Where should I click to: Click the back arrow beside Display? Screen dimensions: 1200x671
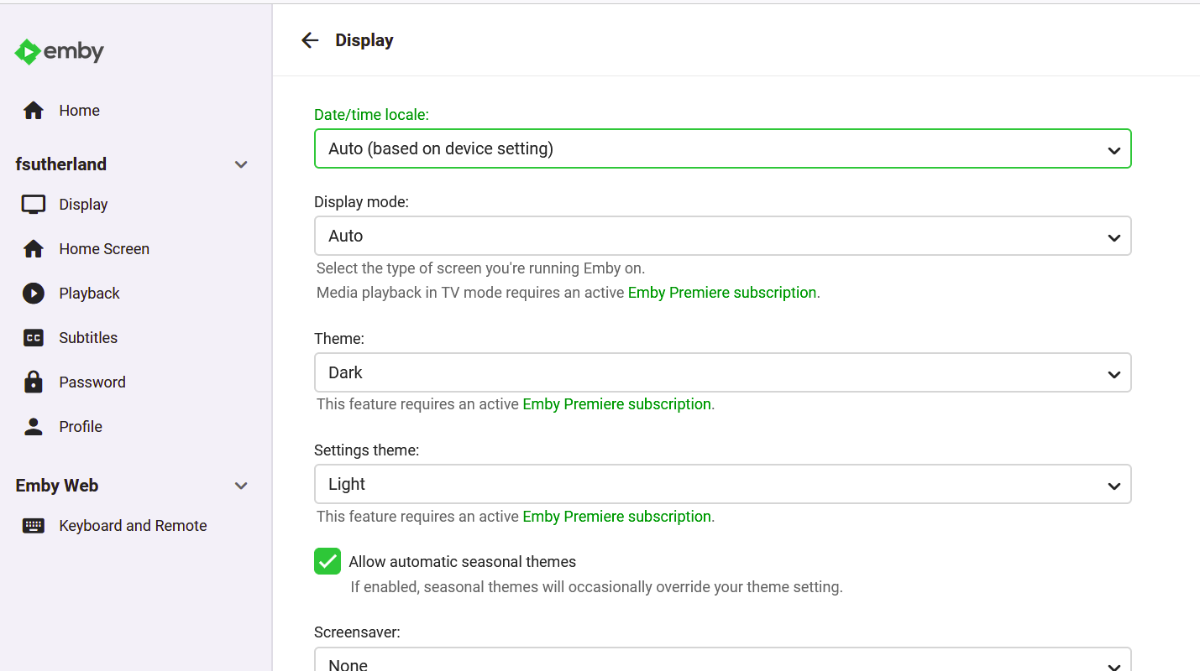310,40
